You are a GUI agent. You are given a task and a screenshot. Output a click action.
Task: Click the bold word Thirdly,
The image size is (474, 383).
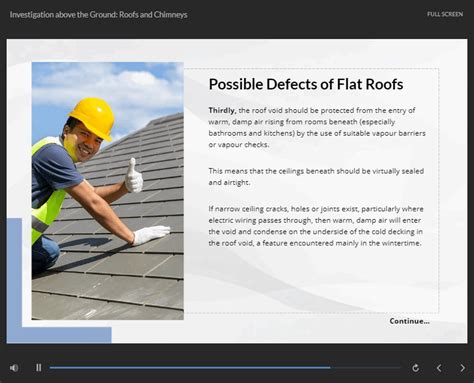click(x=222, y=110)
